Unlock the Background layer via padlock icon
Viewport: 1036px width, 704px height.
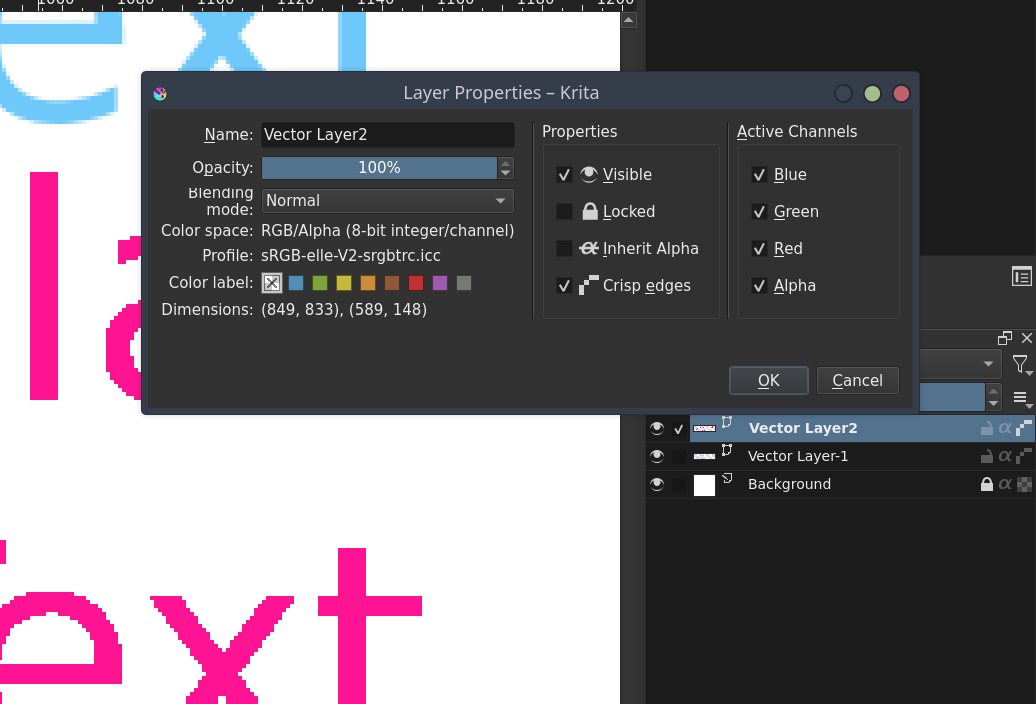coord(986,485)
